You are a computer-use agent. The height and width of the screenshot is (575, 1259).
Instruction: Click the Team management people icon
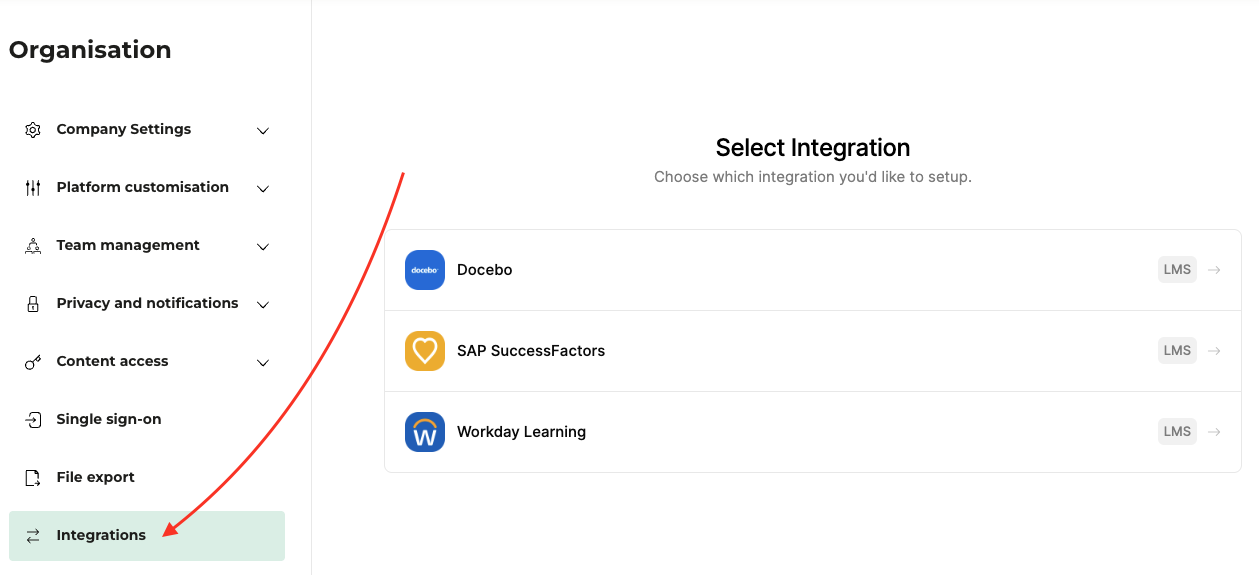pyautogui.click(x=33, y=246)
